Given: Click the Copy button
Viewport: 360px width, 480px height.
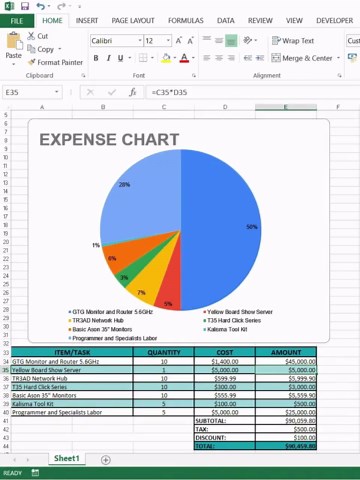Looking at the screenshot, I should tap(41, 49).
